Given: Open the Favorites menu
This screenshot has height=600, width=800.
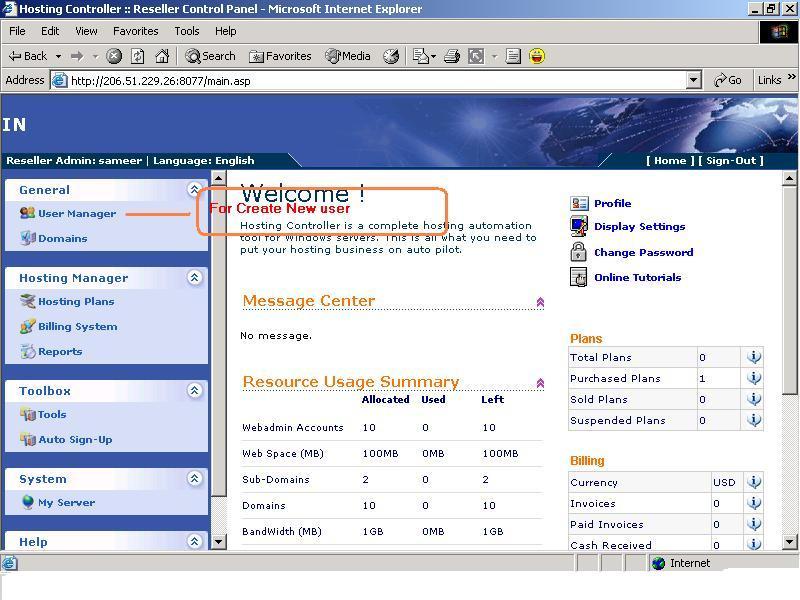Looking at the screenshot, I should click(136, 31).
